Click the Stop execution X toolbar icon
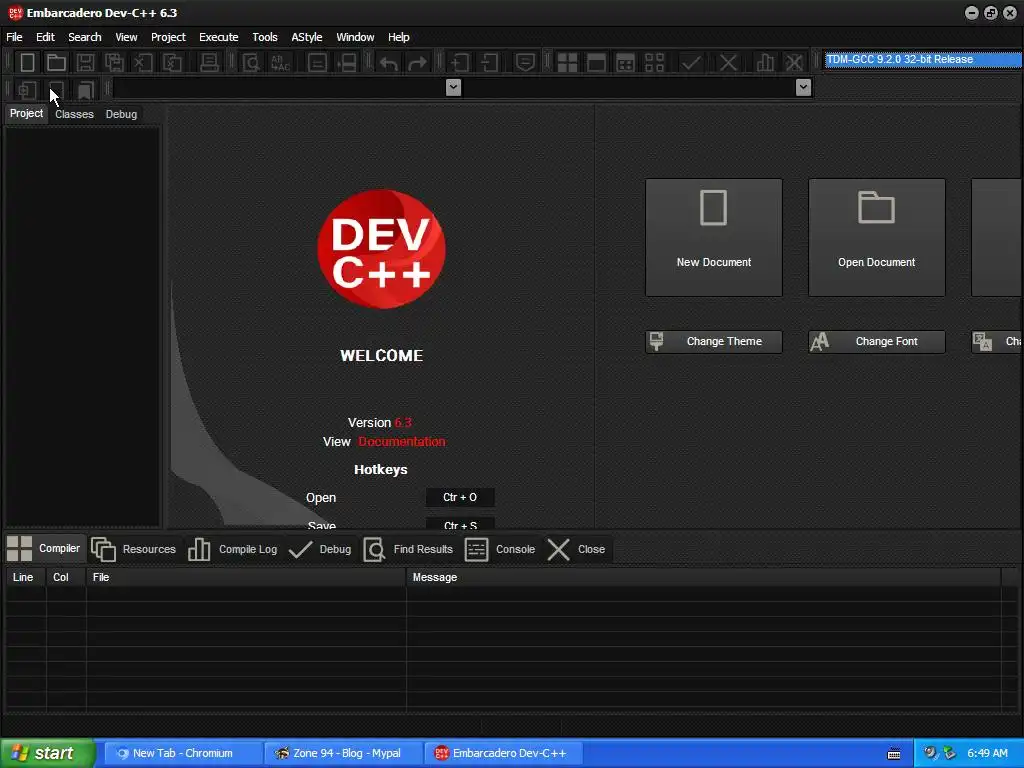Viewport: 1024px width, 768px height. pyautogui.click(x=728, y=63)
